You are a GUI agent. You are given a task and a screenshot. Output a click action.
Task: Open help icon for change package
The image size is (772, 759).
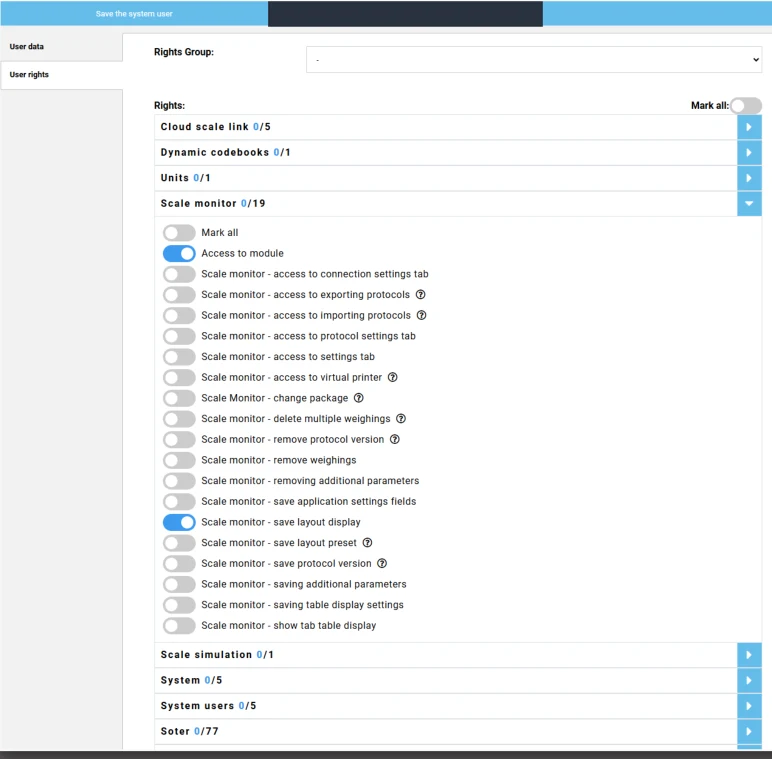pos(359,398)
